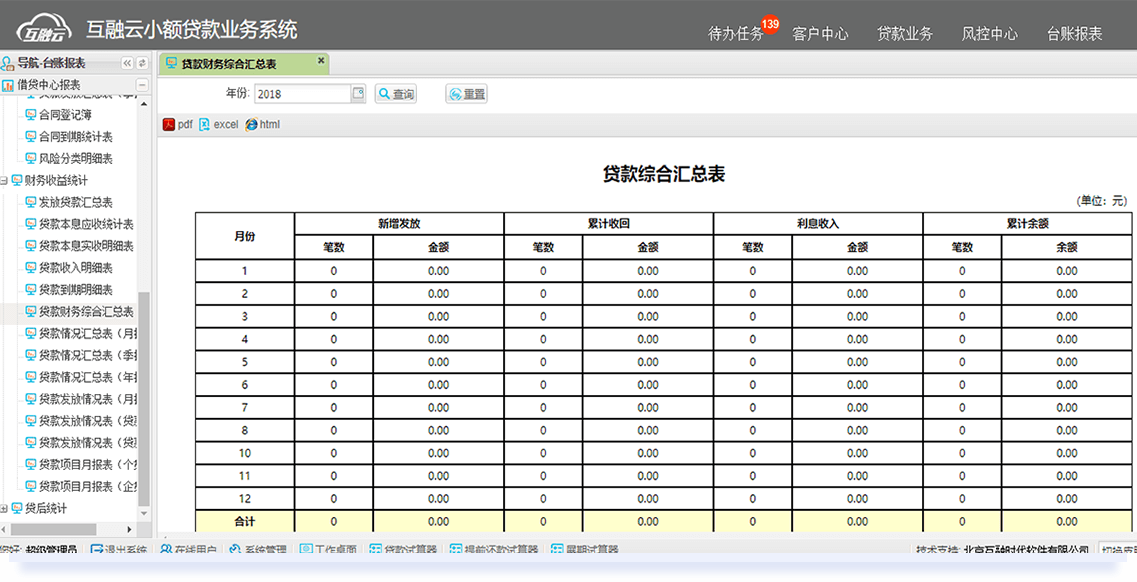Click the month 7 row label
This screenshot has width=1137, height=582.
tap(244, 407)
